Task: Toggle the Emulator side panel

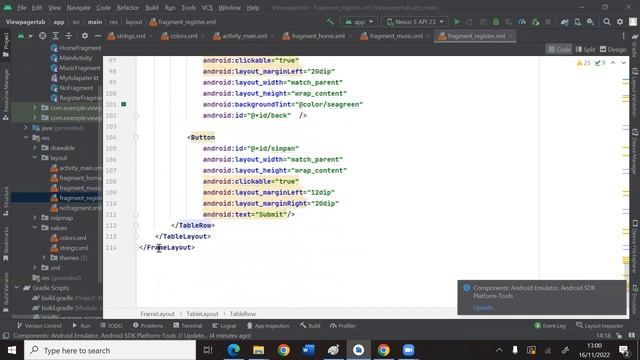Action: 635,301
